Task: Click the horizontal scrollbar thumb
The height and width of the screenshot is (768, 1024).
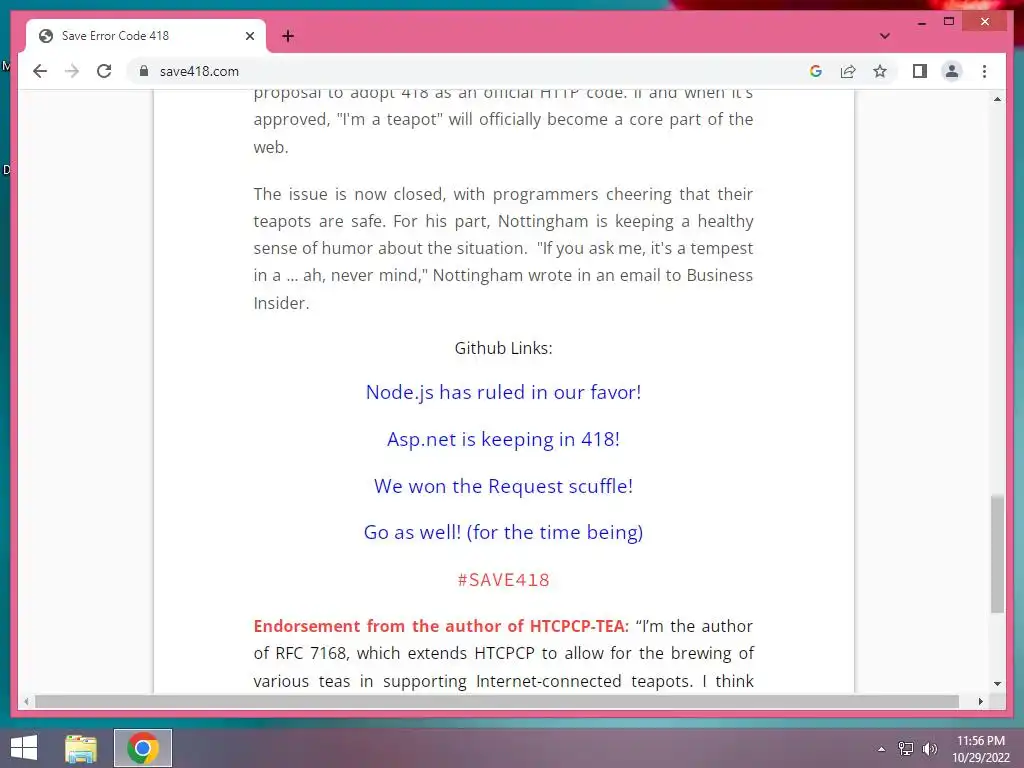Action: (x=497, y=701)
